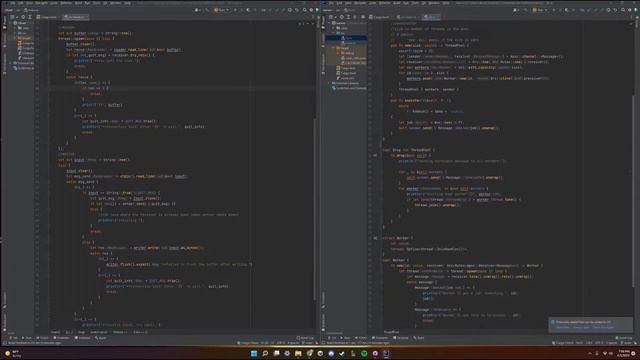Screen dimensions: 640x360
Task: Open run configuration dropdown in right window
Action: click(x=540, y=10)
